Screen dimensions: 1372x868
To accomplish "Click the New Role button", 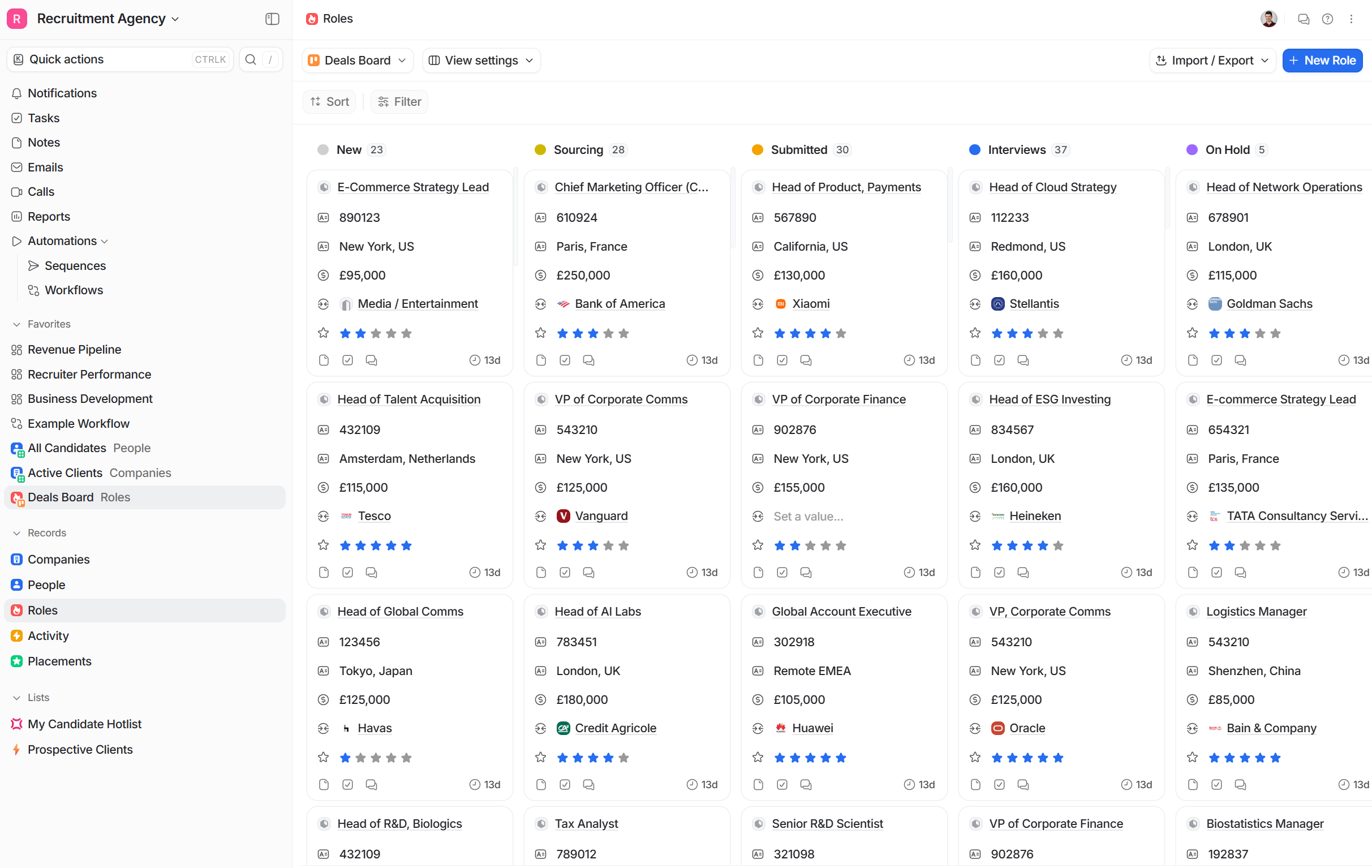I will click(x=1322, y=61).
